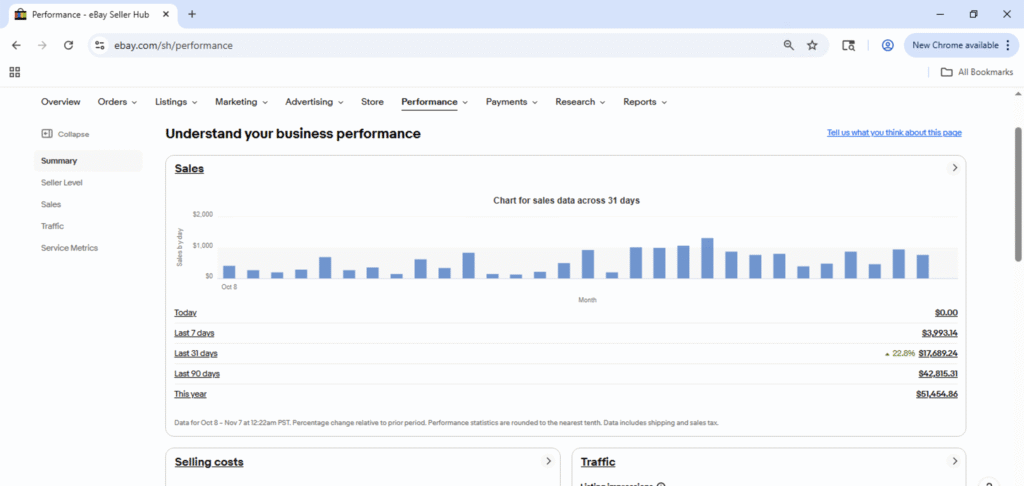
Task: Open a new browser tab
Action: coord(192,14)
